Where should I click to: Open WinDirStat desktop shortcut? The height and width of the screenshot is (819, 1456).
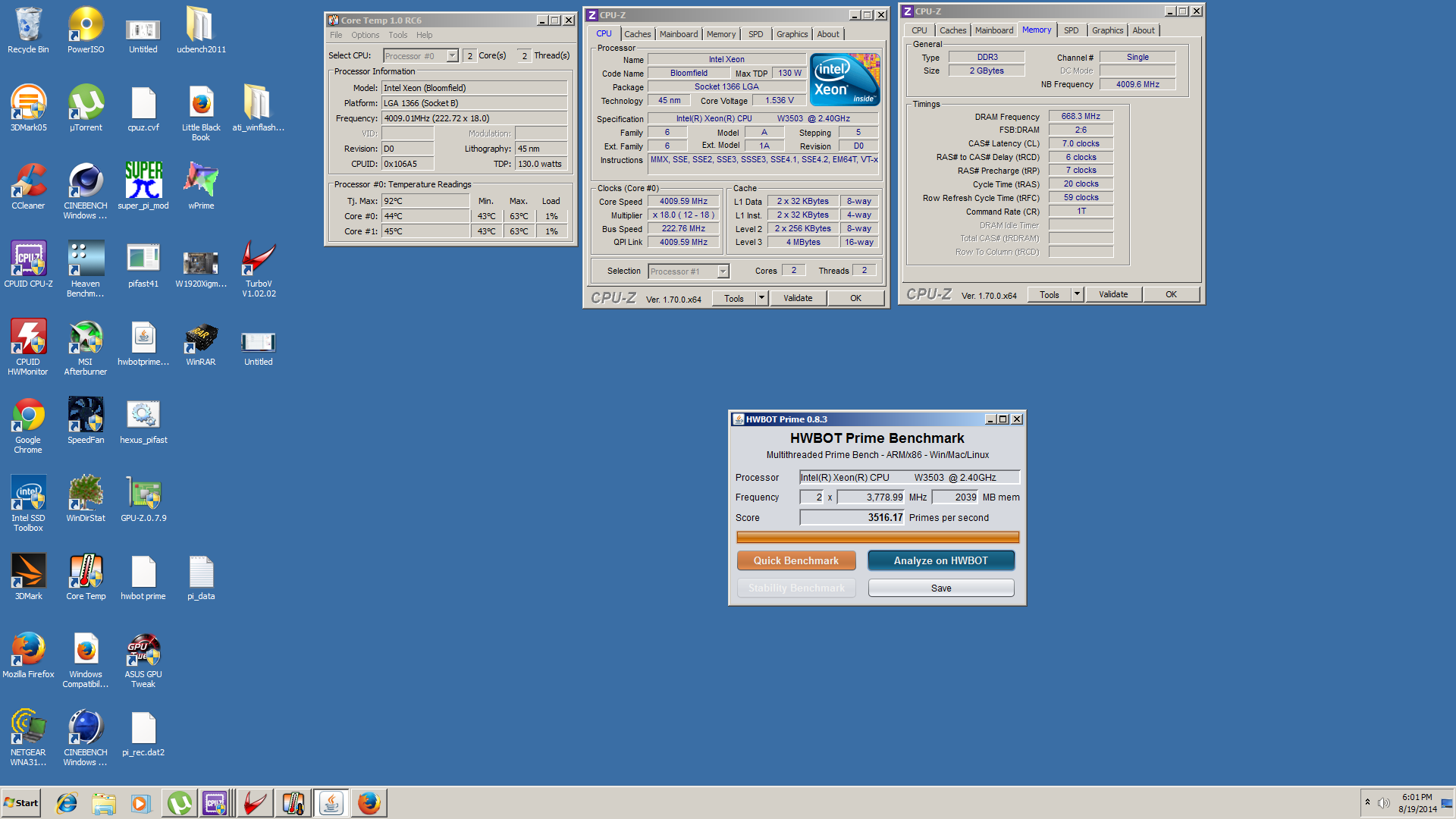coord(86,499)
